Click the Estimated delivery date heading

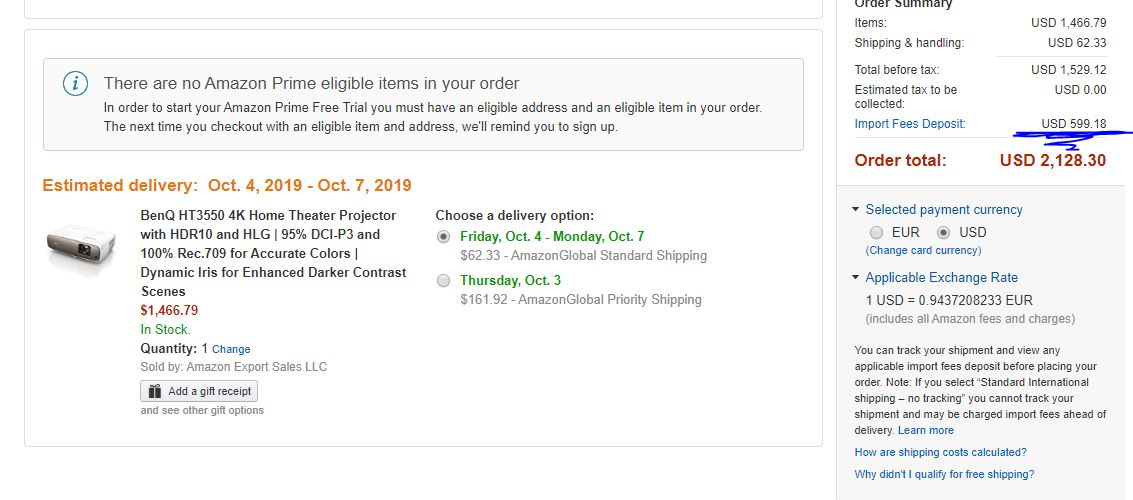pos(227,185)
